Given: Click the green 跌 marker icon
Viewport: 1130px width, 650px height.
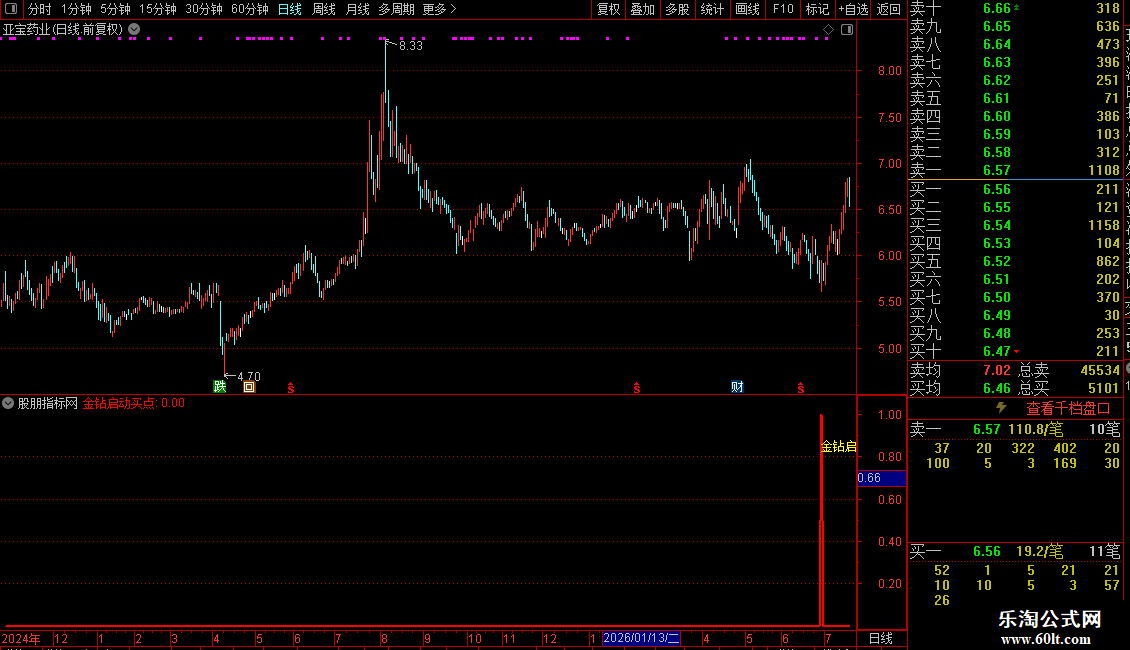Looking at the screenshot, I should click(220, 387).
